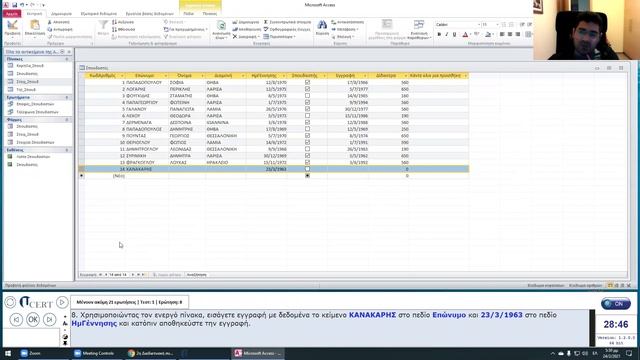This screenshot has height=360, width=640.
Task: Click the previous question arrow in test panel
Action: click(16, 319)
